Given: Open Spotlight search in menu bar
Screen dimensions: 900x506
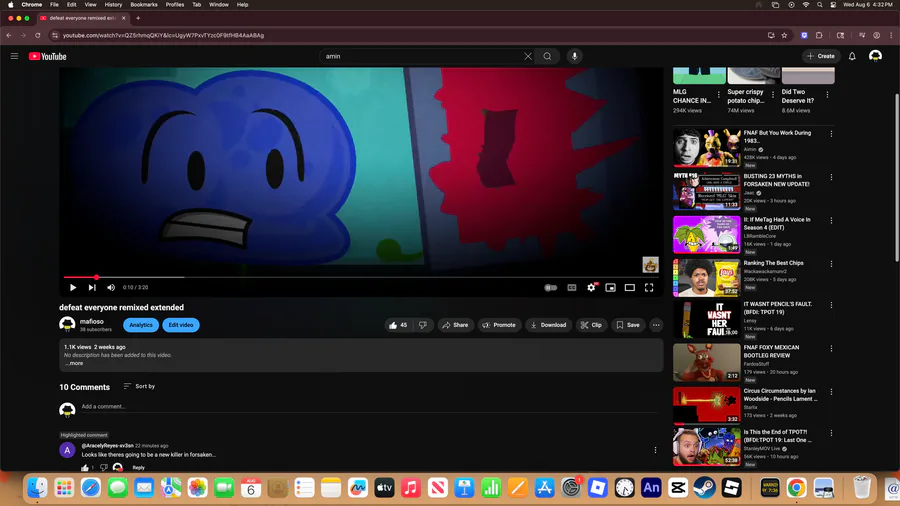Looking at the screenshot, I should pos(819,5).
